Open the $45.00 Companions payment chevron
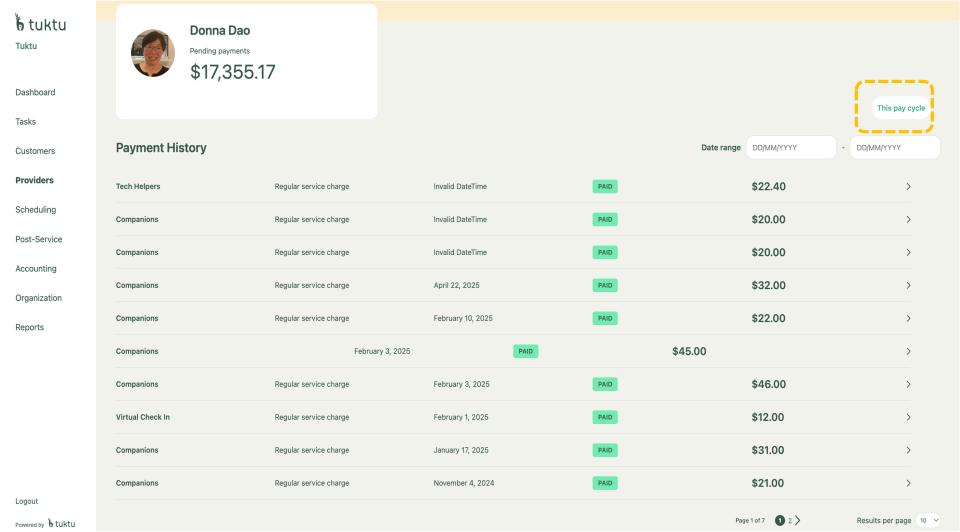Screen dimensions: 960x532 coord(908,351)
